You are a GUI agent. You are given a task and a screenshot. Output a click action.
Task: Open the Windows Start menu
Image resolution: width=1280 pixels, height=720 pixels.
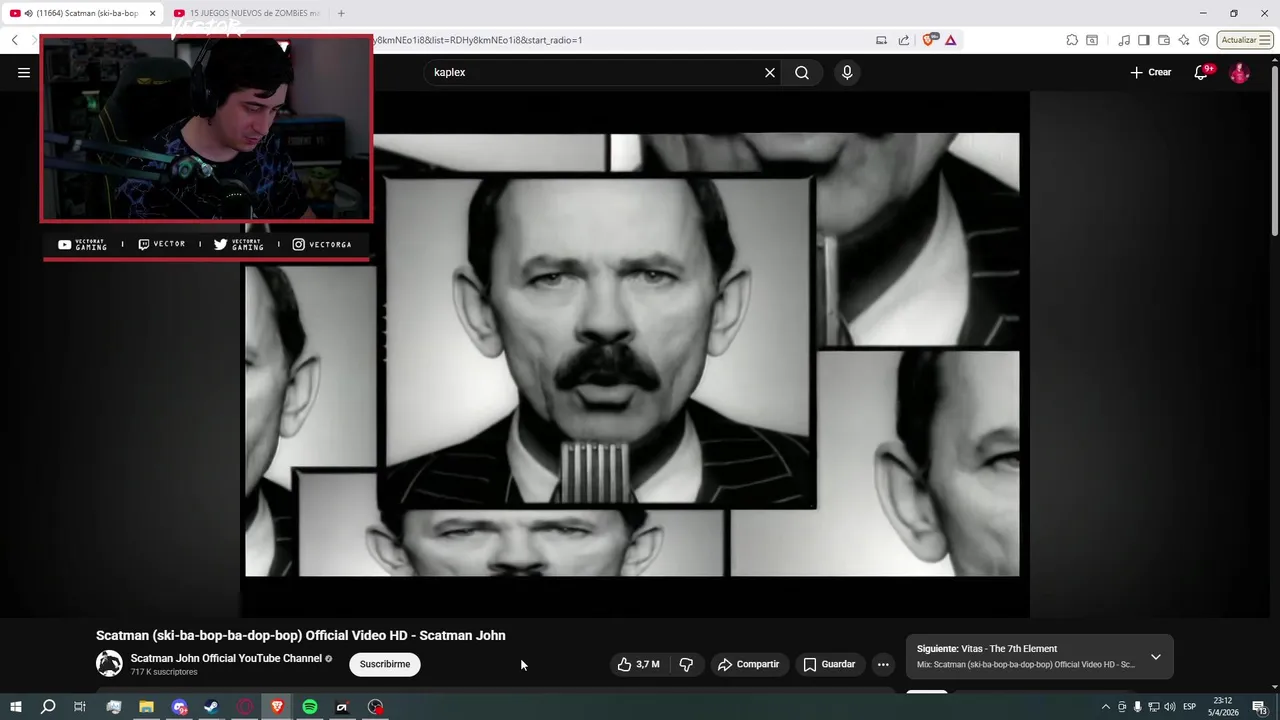[16, 707]
